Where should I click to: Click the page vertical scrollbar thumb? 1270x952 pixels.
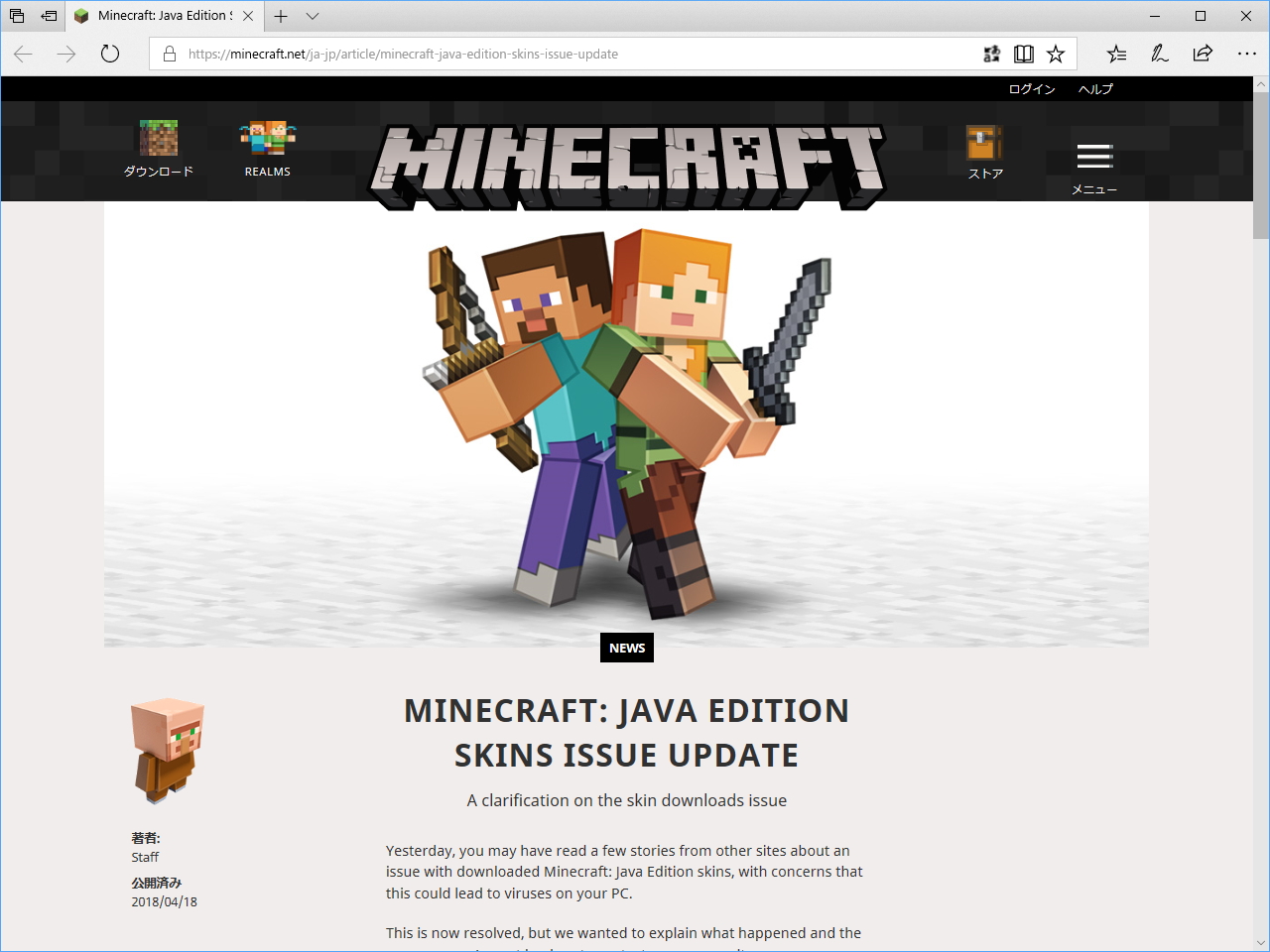click(x=1261, y=167)
